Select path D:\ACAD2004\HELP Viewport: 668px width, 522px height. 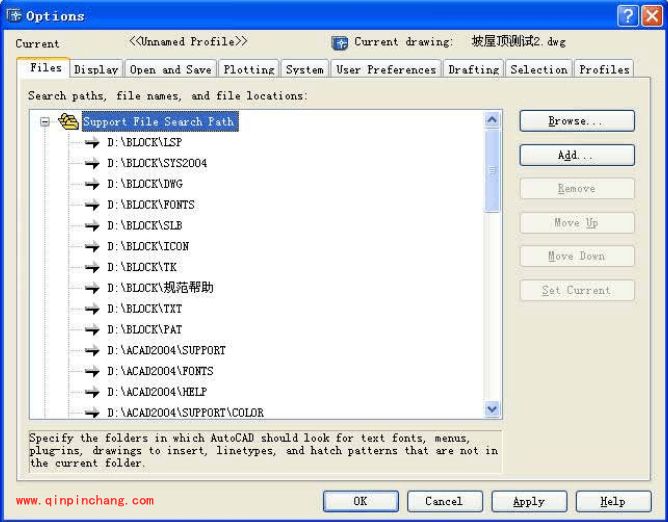tap(157, 392)
